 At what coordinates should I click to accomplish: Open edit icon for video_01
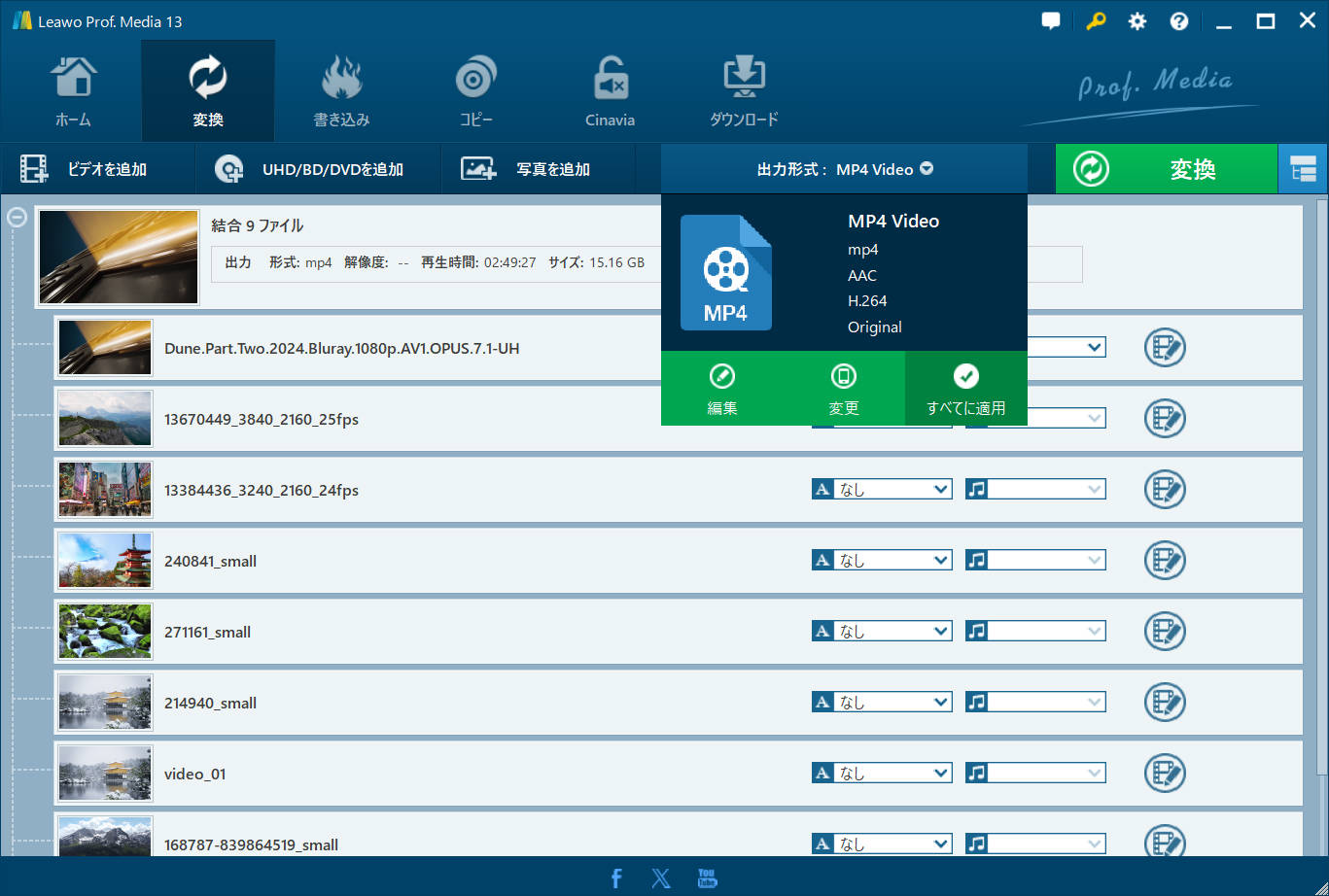[1165, 773]
